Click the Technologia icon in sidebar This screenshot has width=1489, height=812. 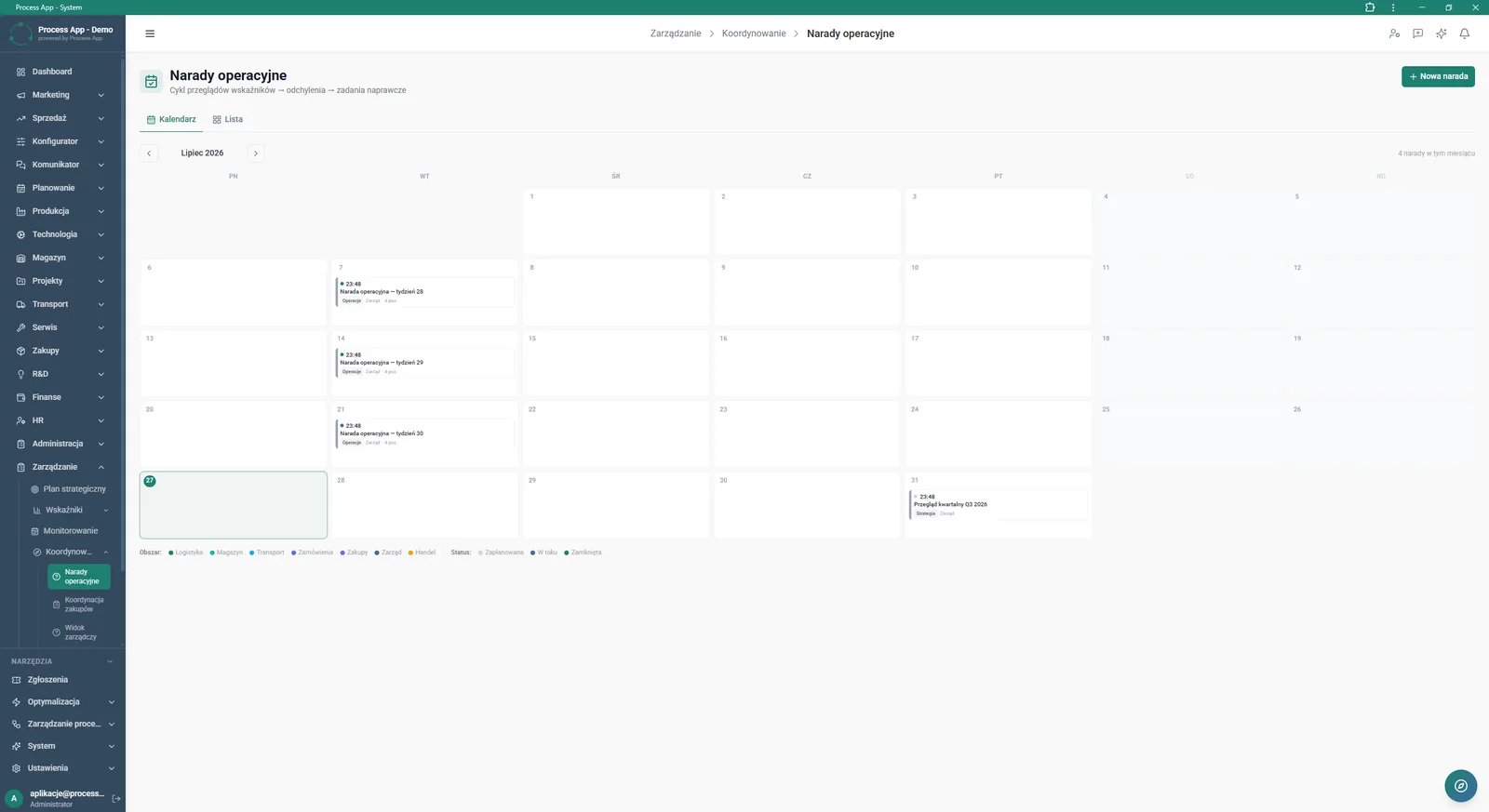20,234
